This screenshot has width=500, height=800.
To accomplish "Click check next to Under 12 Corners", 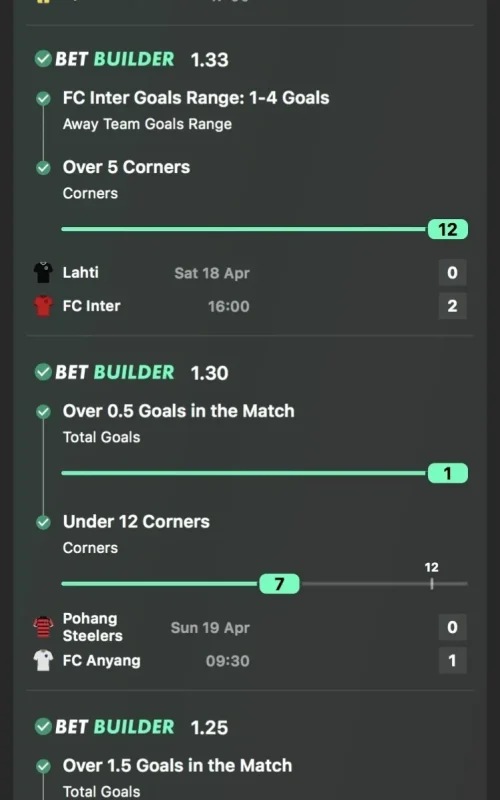I will (x=43, y=522).
